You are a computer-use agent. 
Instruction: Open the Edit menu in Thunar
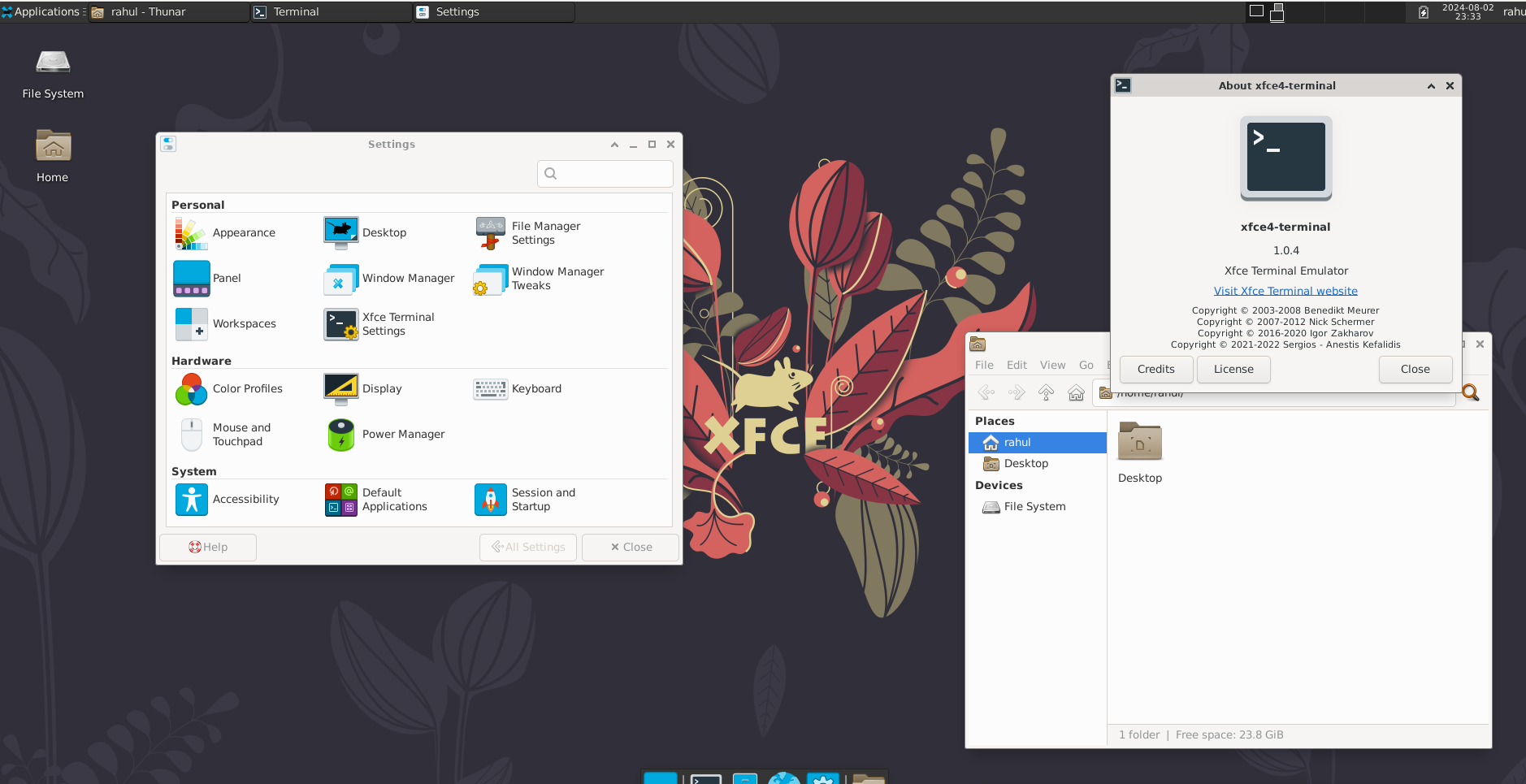(1017, 366)
